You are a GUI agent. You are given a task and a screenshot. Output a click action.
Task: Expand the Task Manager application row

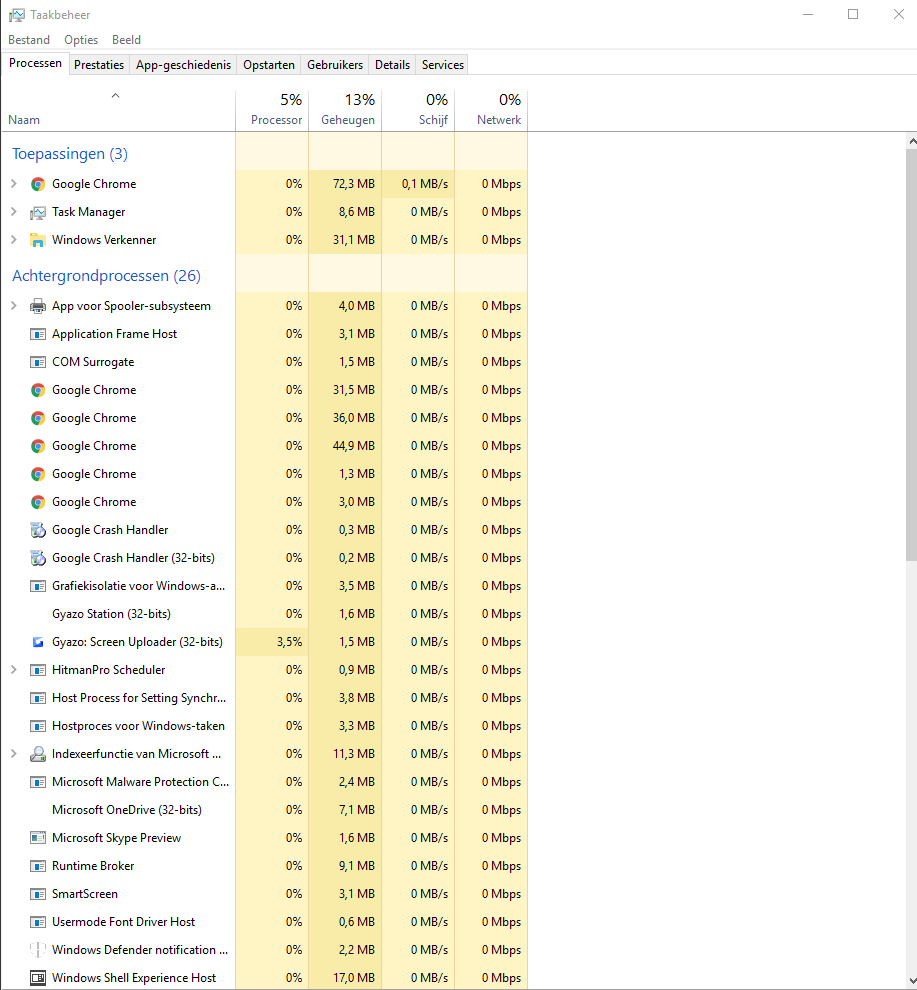(14, 212)
